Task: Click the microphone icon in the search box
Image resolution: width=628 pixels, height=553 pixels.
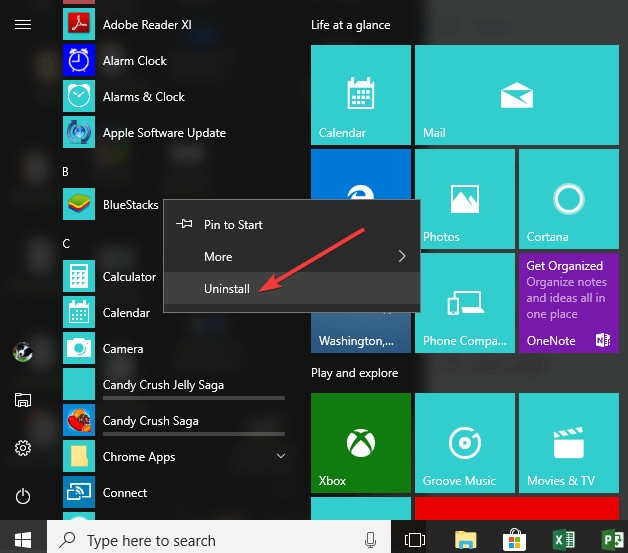Action: 370,540
